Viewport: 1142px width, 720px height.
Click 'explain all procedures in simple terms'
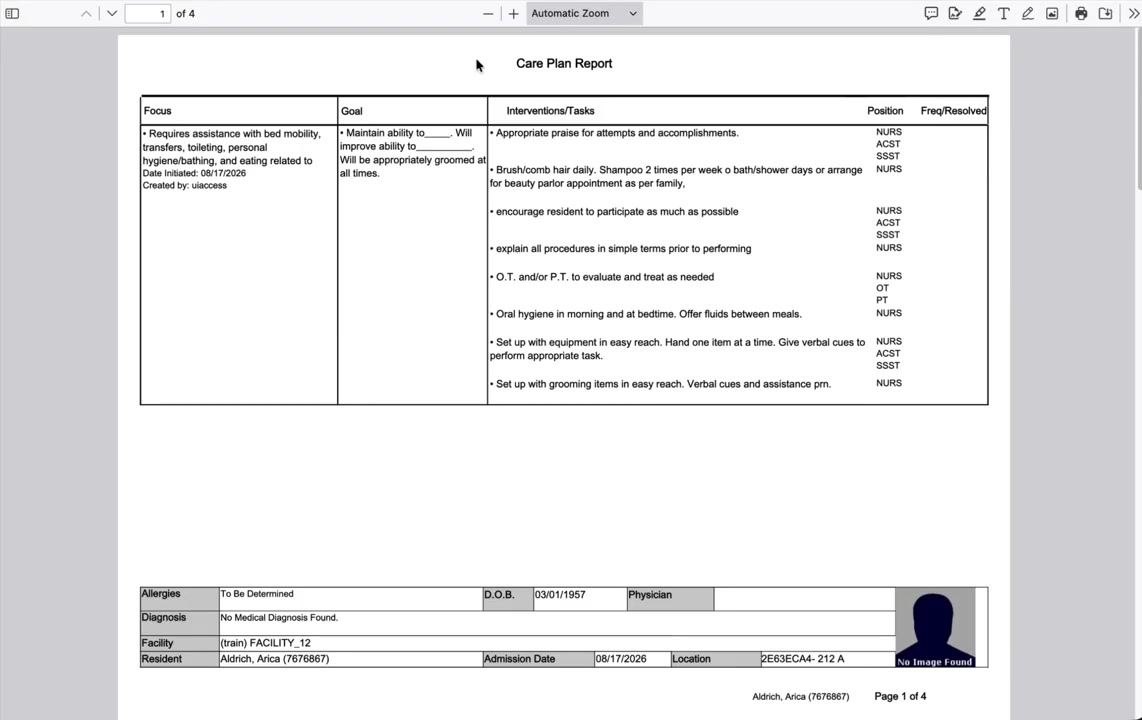pos(623,248)
